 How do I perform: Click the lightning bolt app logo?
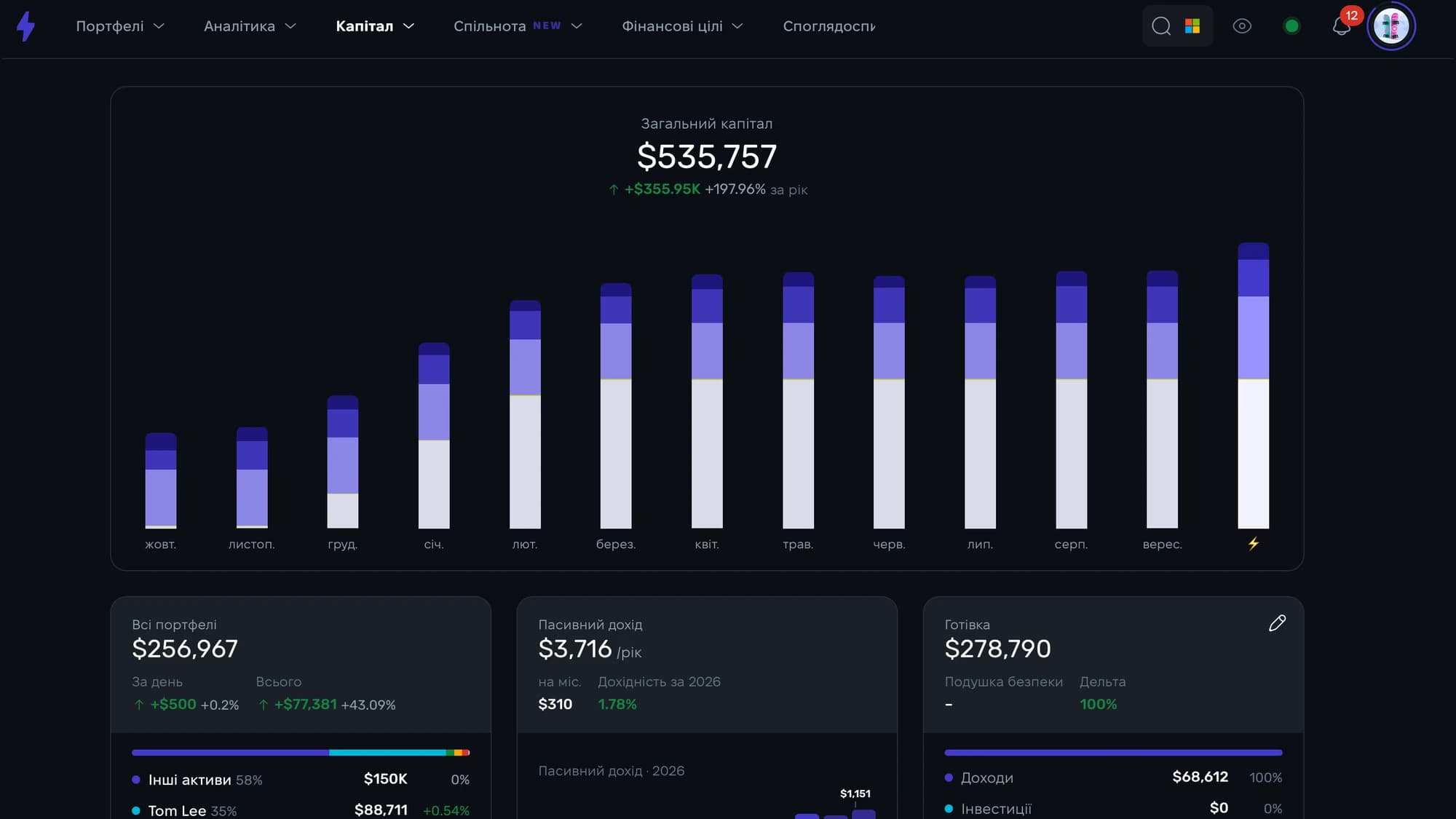point(26,26)
